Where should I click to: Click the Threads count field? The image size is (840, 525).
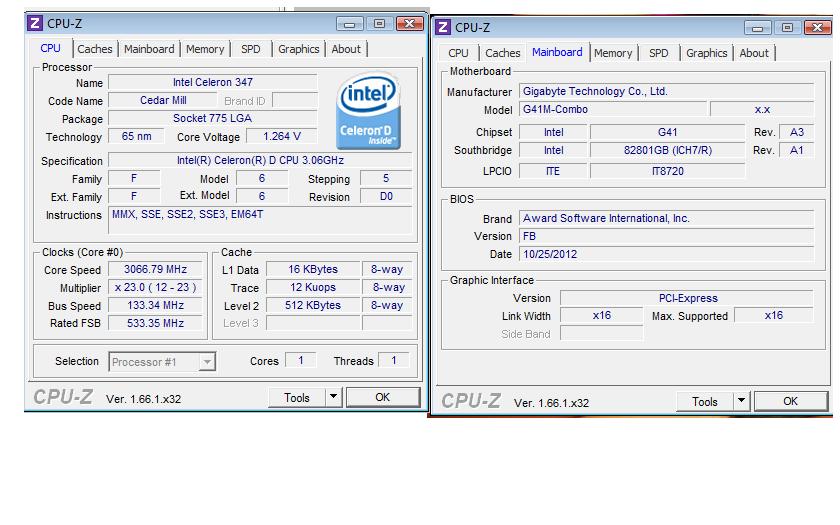click(394, 360)
